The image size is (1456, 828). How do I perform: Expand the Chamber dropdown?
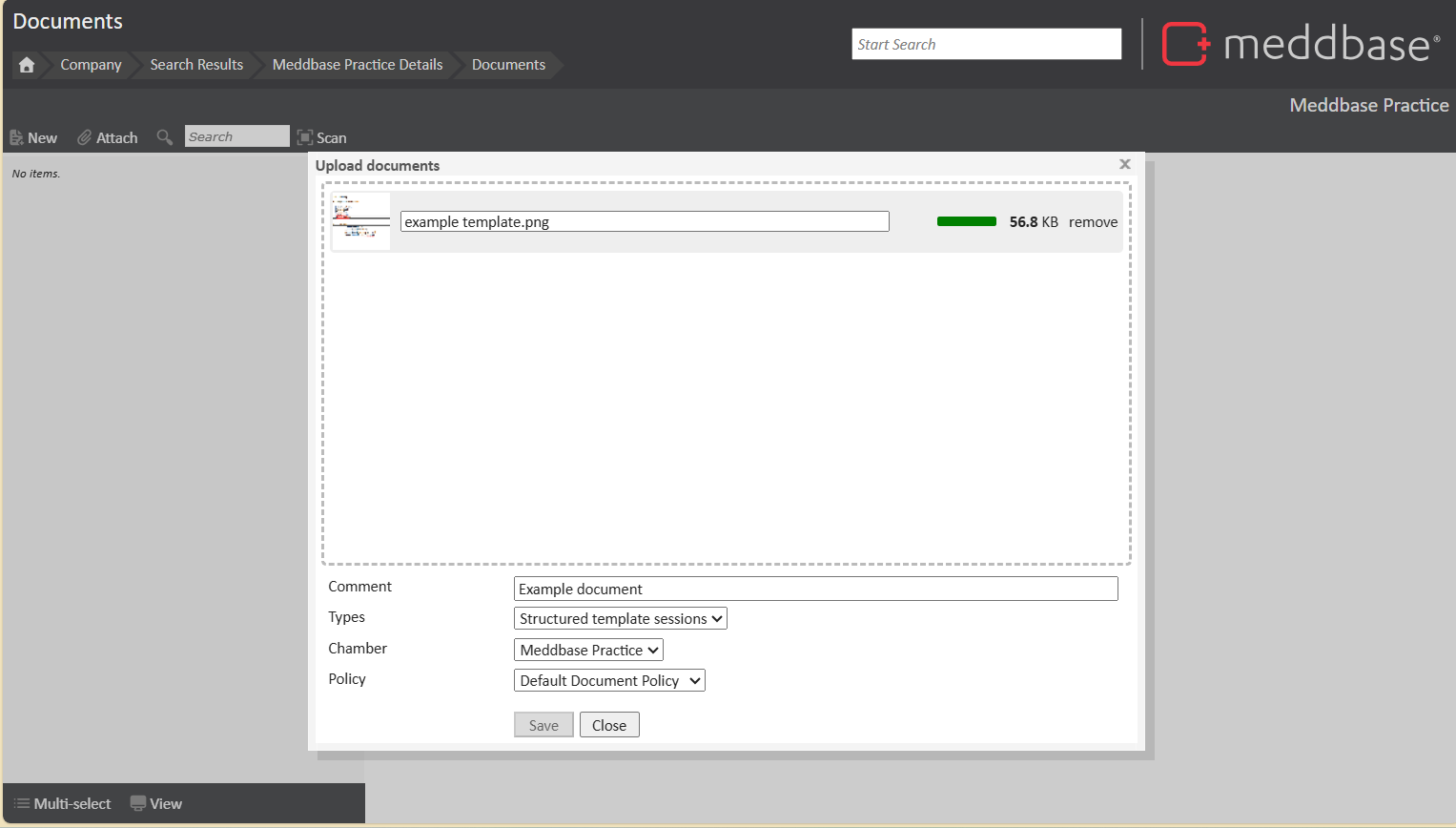588,651
